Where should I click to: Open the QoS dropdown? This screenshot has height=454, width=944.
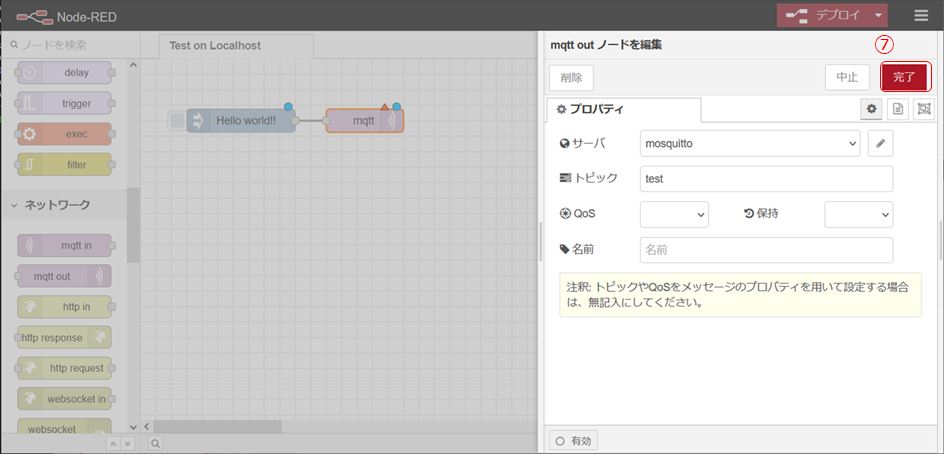(x=674, y=214)
